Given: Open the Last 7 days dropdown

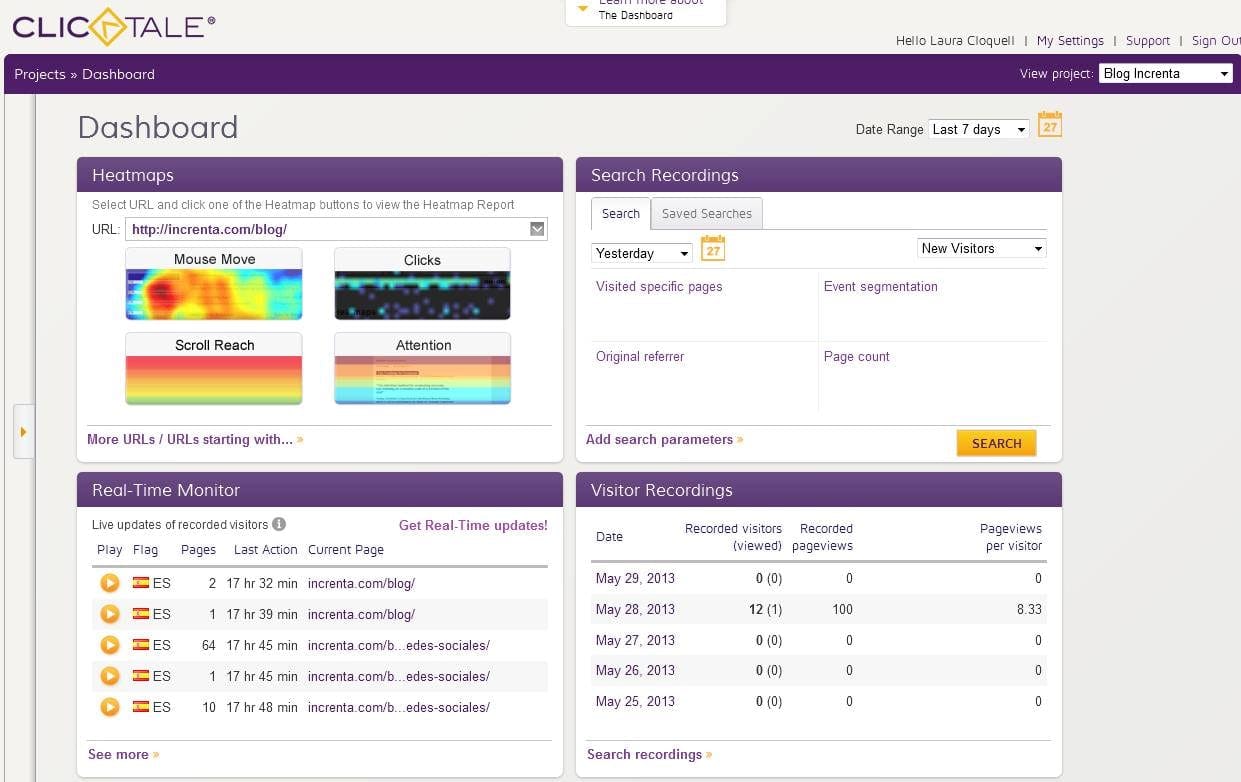Looking at the screenshot, I should click(x=978, y=130).
